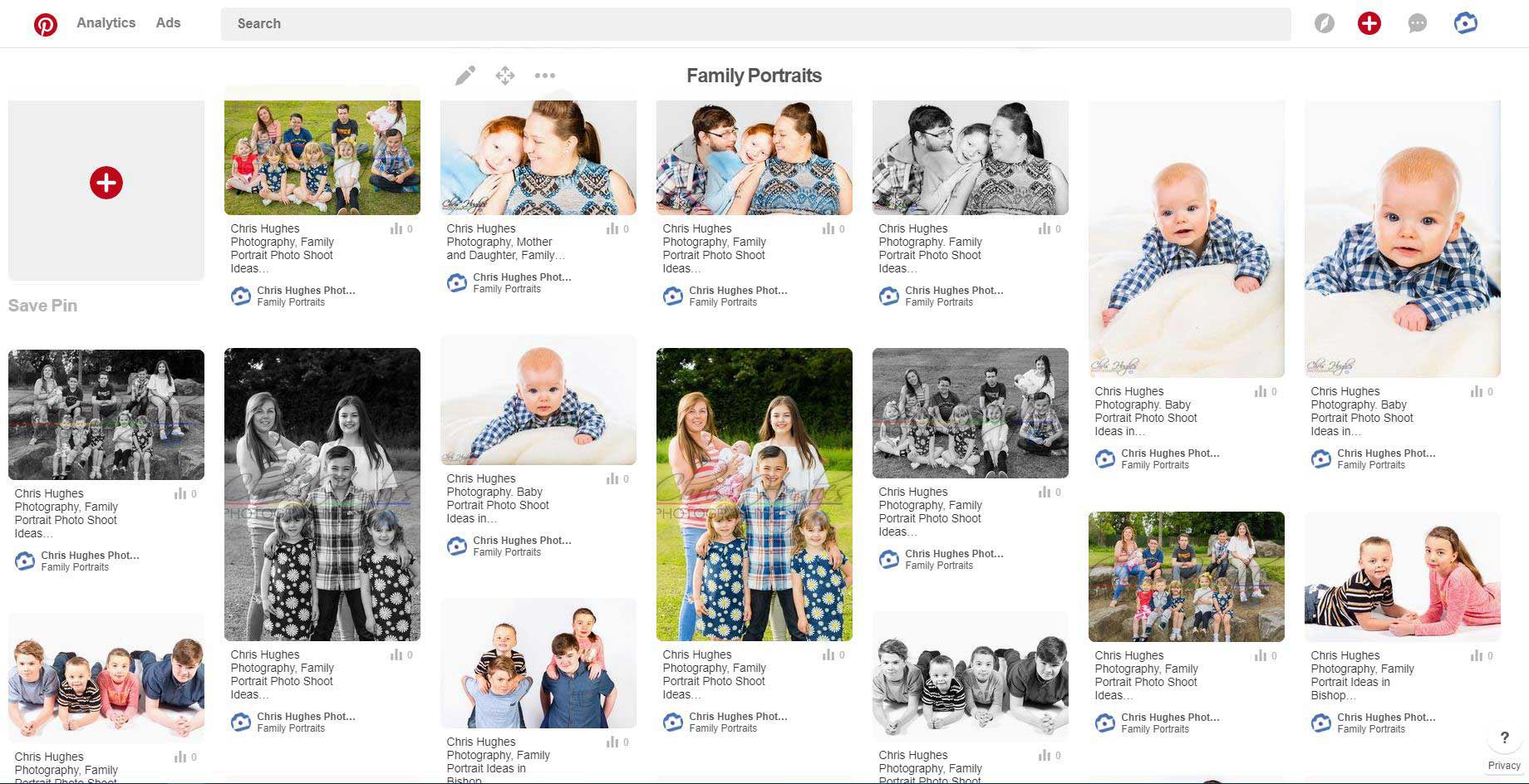Click the pencil edit board icon
The height and width of the screenshot is (784, 1529).
point(465,76)
